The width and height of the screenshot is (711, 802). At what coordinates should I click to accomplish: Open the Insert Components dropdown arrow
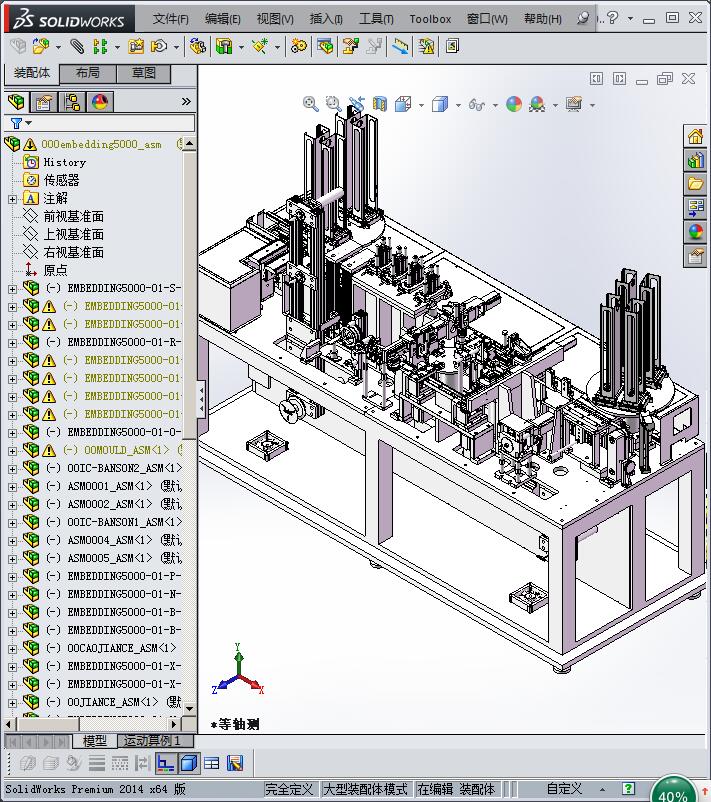[x=58, y=48]
